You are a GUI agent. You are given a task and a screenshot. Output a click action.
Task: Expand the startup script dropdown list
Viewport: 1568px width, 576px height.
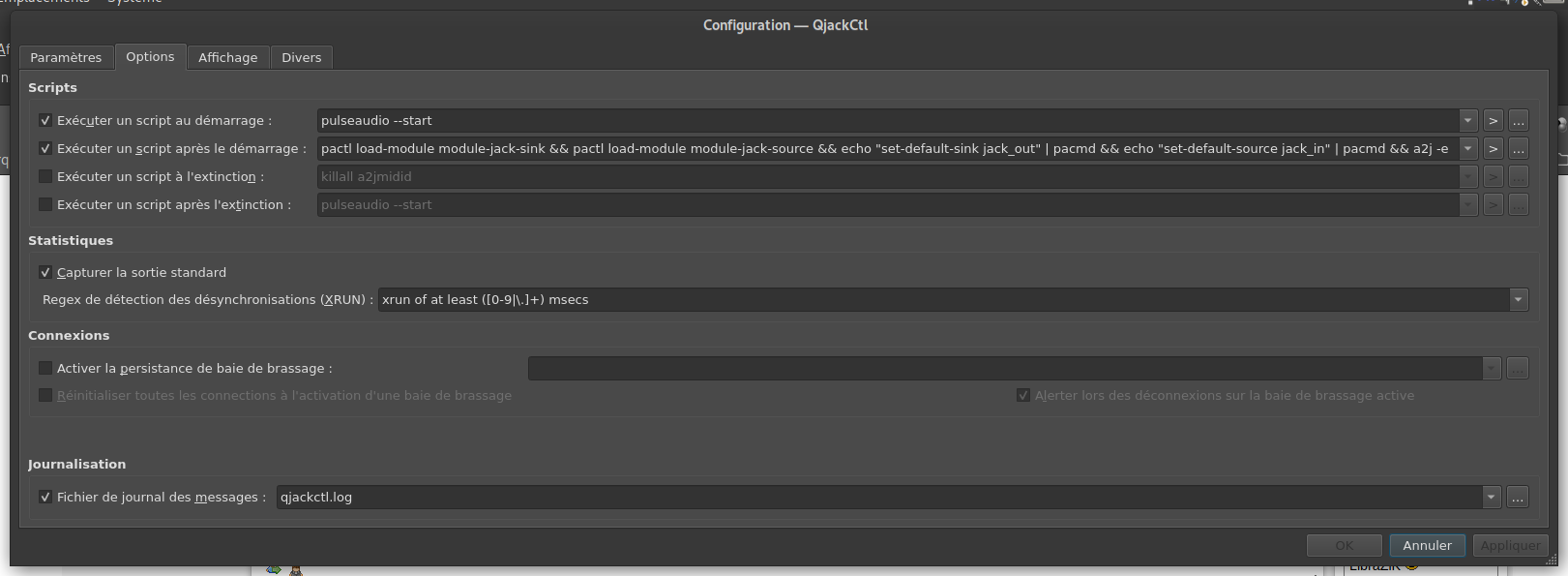1467,121
